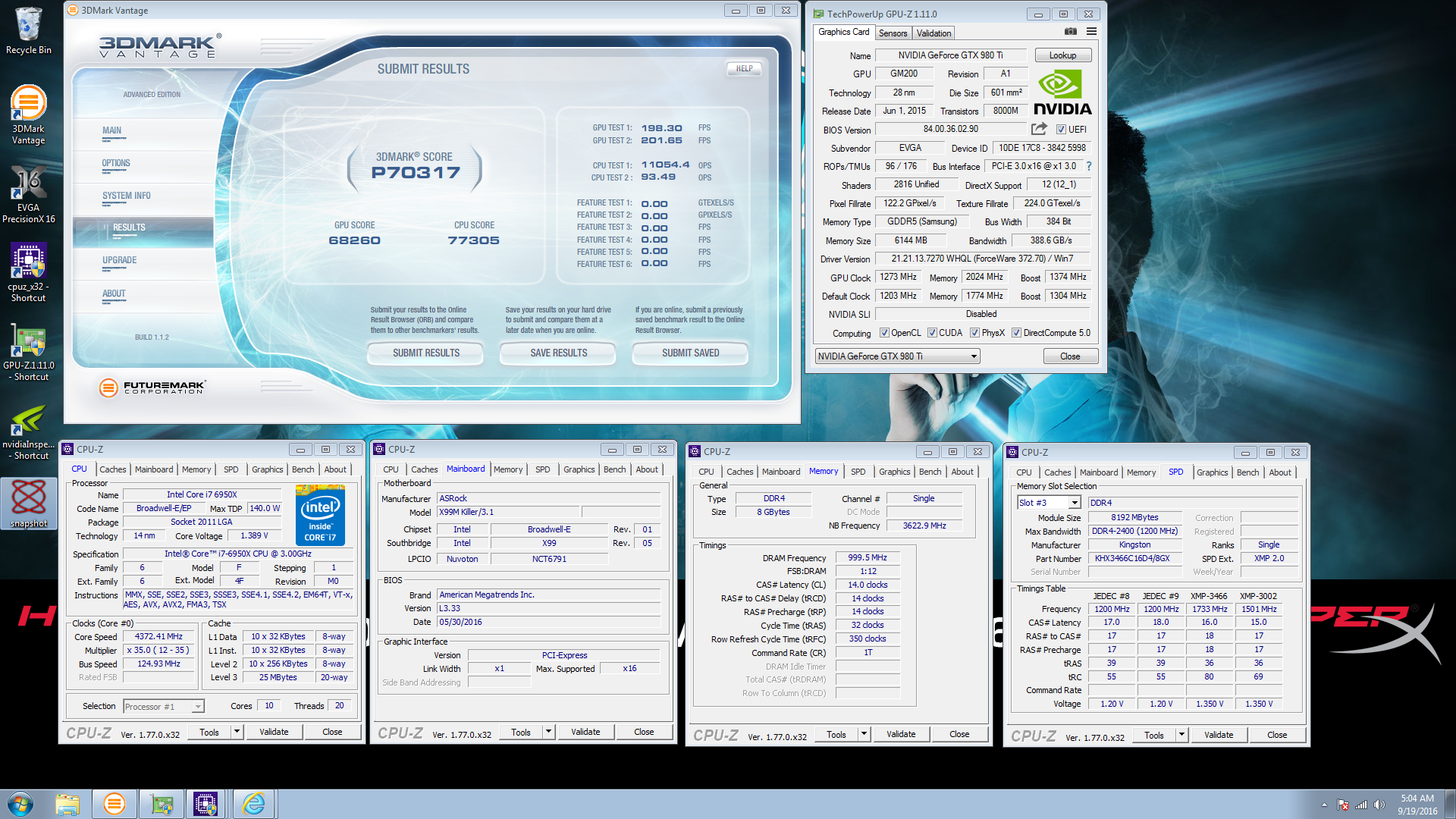The height and width of the screenshot is (819, 1456).
Task: Open About in 3DMark sidebar
Action: coord(114,293)
